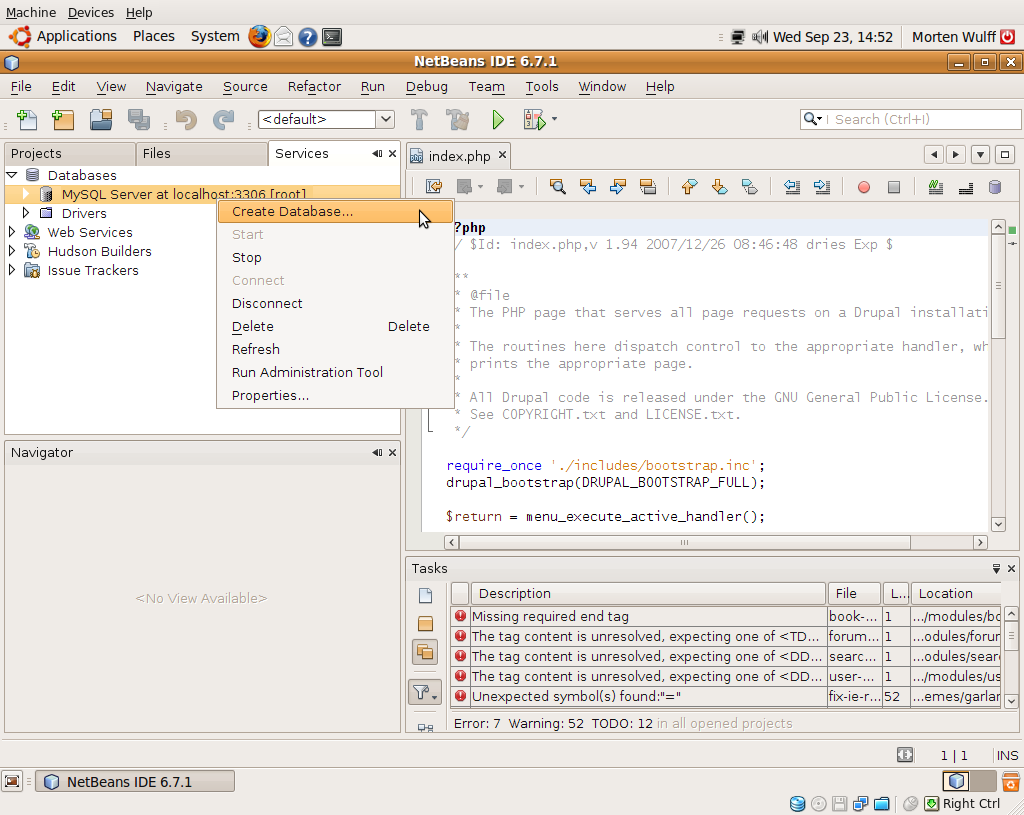Click the Morten Wulff user name
Image resolution: width=1024 pixels, height=815 pixels.
click(953, 37)
